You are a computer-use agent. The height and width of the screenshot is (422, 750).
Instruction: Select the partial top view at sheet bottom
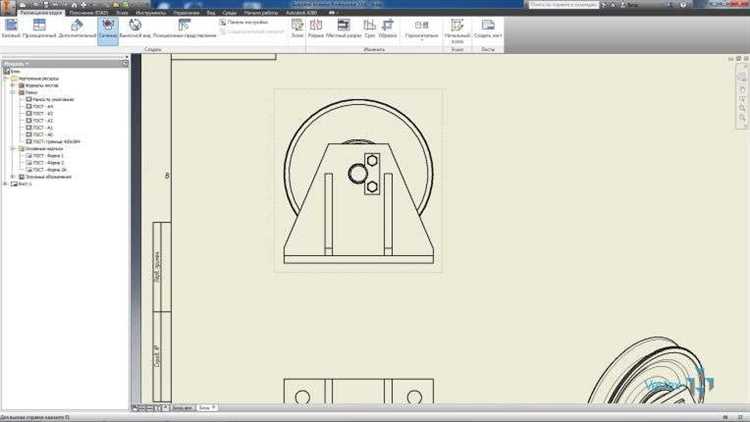(x=359, y=391)
